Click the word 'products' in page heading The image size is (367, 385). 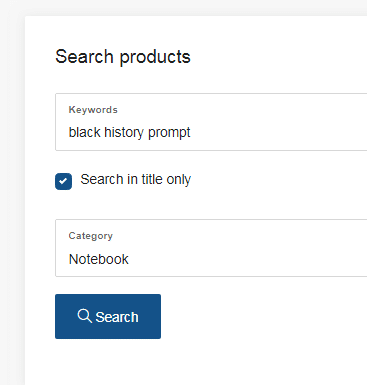155,57
